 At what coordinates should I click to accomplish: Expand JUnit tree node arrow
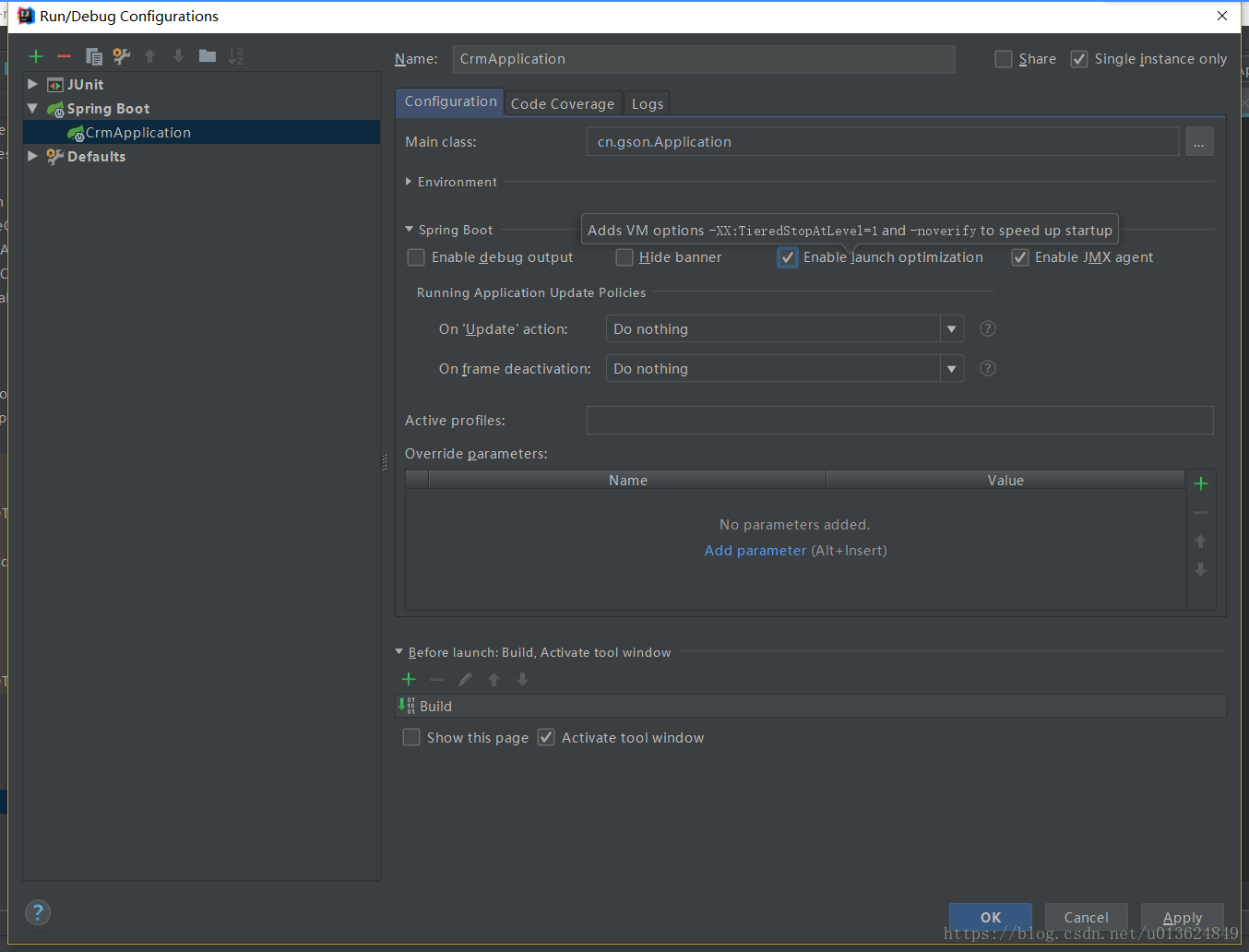[x=32, y=84]
